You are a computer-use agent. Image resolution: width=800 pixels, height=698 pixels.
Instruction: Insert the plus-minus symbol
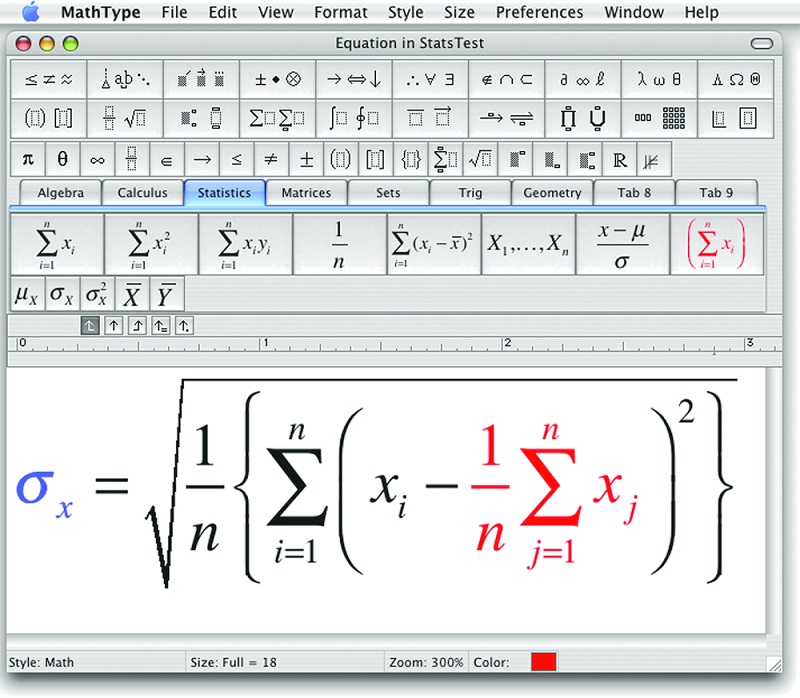tap(306, 159)
